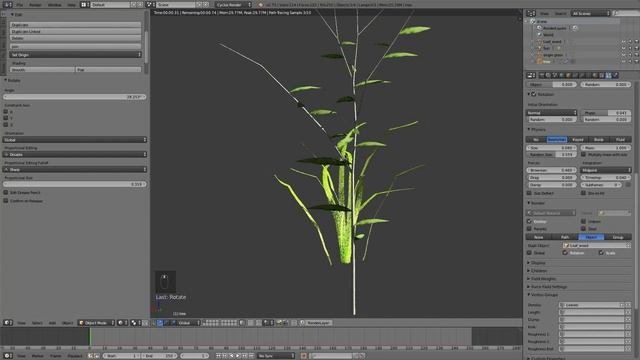The width and height of the screenshot is (640, 360).
Task: Open the File menu
Action: pos(20,4)
